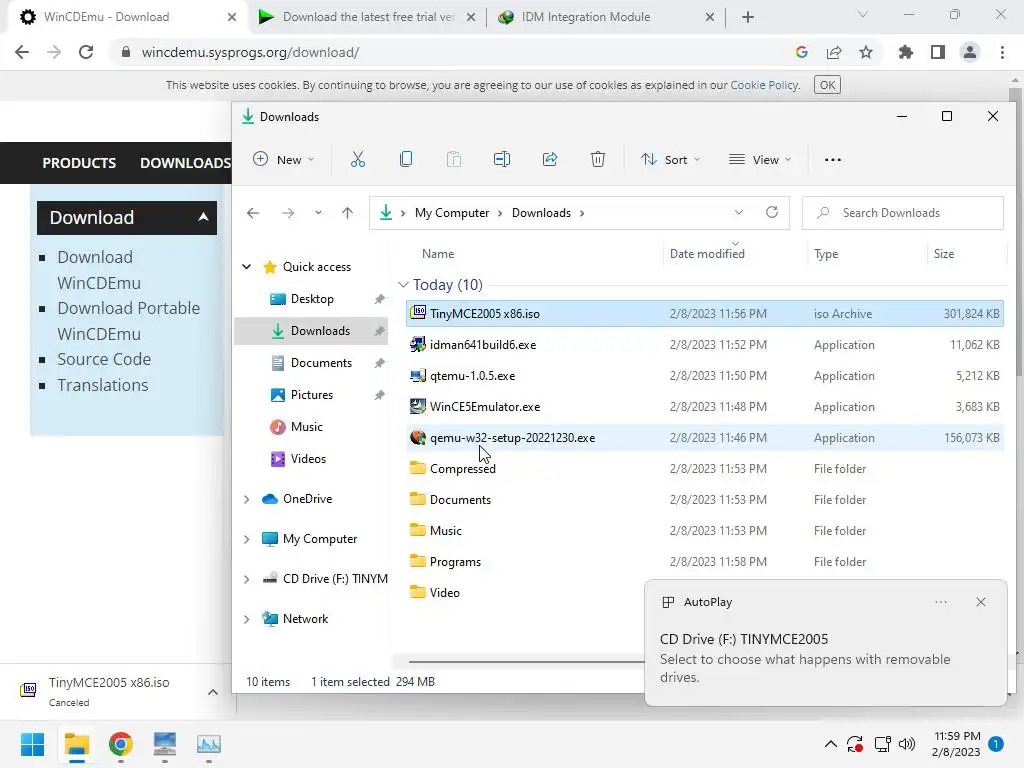Click File Explorer on taskbar
Image resolution: width=1024 pixels, height=768 pixels.
tap(77, 744)
